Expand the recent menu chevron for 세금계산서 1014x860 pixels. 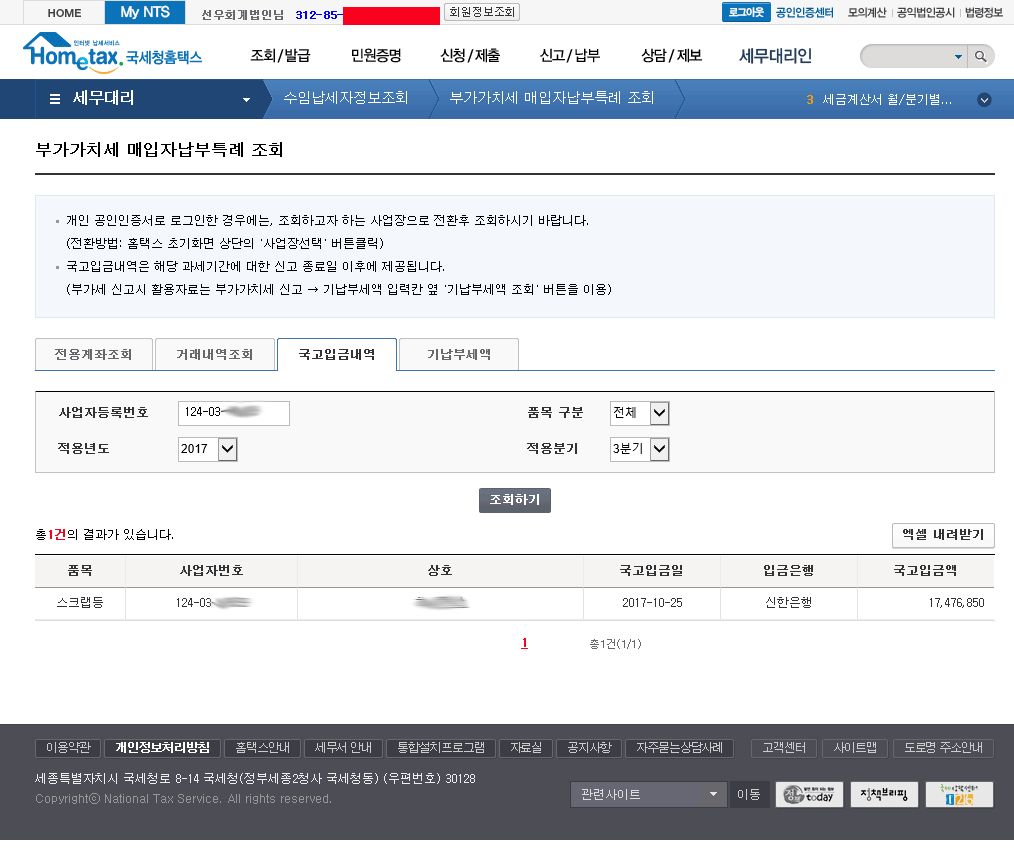tap(984, 100)
